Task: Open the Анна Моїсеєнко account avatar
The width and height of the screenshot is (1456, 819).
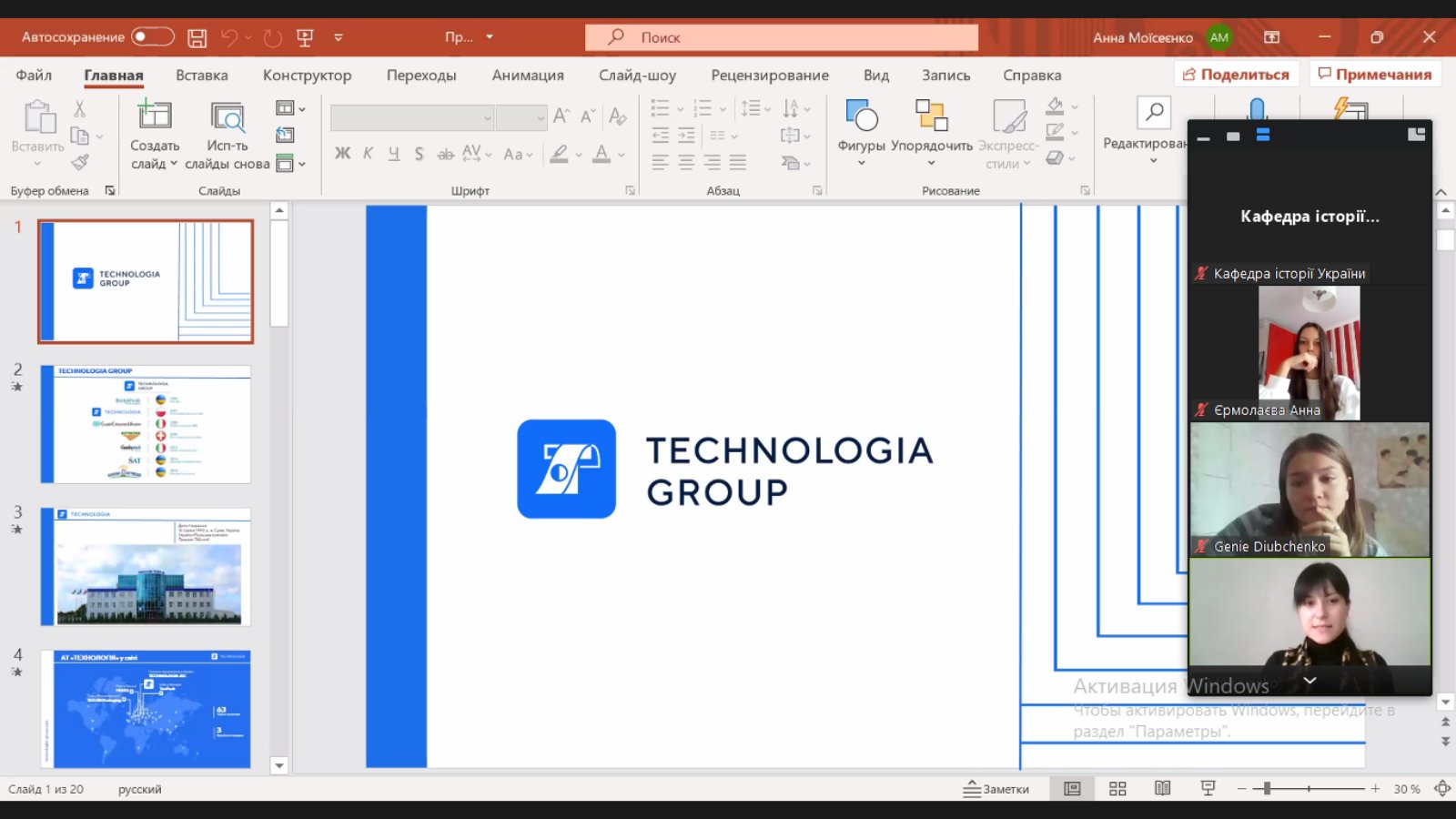Action: pyautogui.click(x=1218, y=37)
